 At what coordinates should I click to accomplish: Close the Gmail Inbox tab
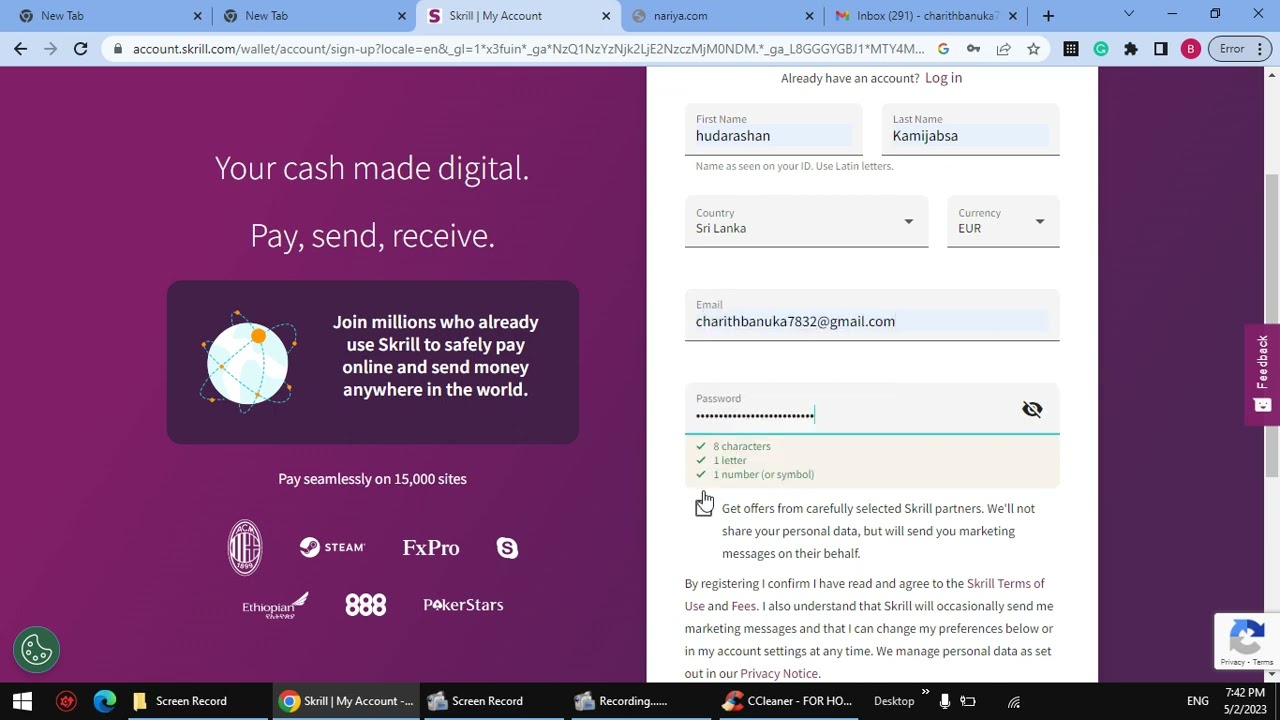coord(1013,16)
